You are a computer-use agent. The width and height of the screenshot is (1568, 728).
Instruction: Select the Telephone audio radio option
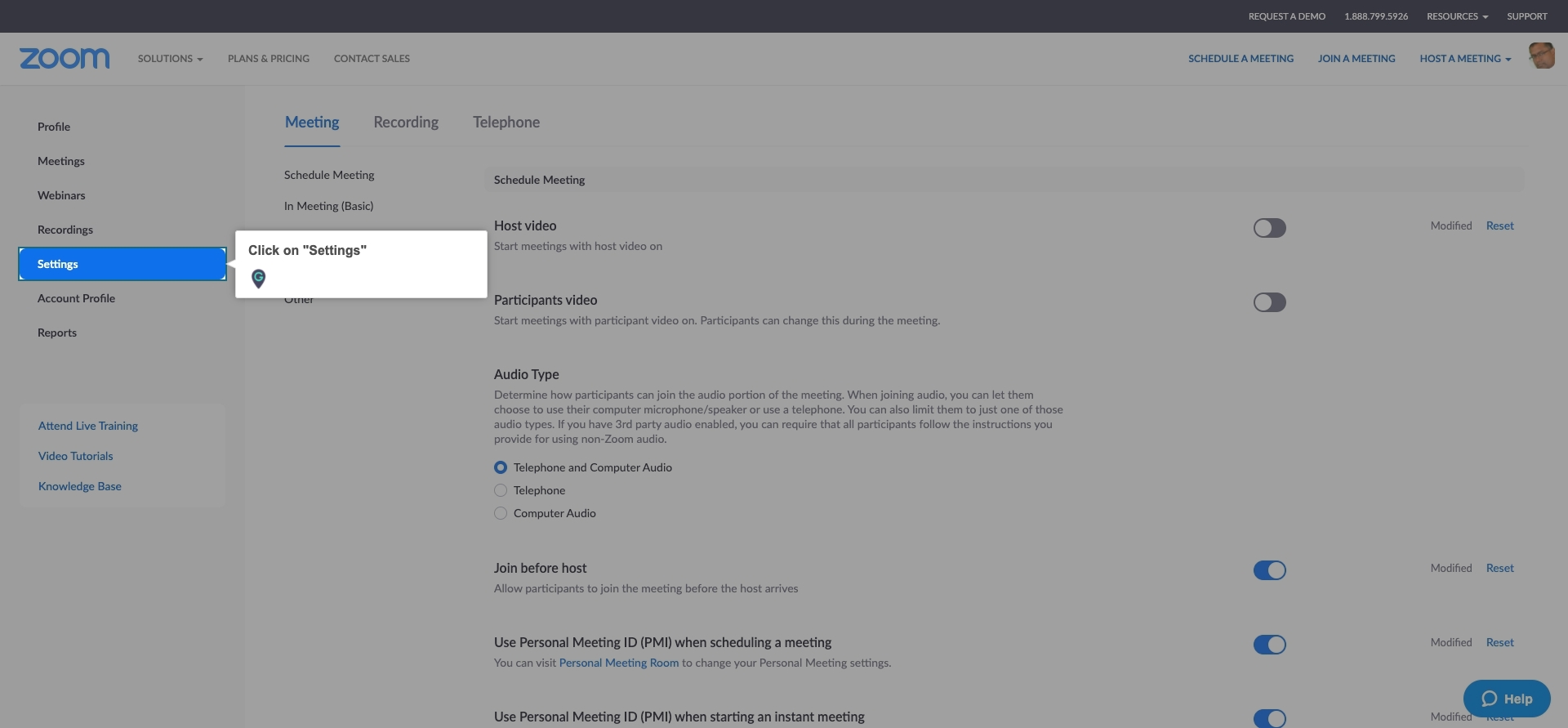[x=501, y=490]
